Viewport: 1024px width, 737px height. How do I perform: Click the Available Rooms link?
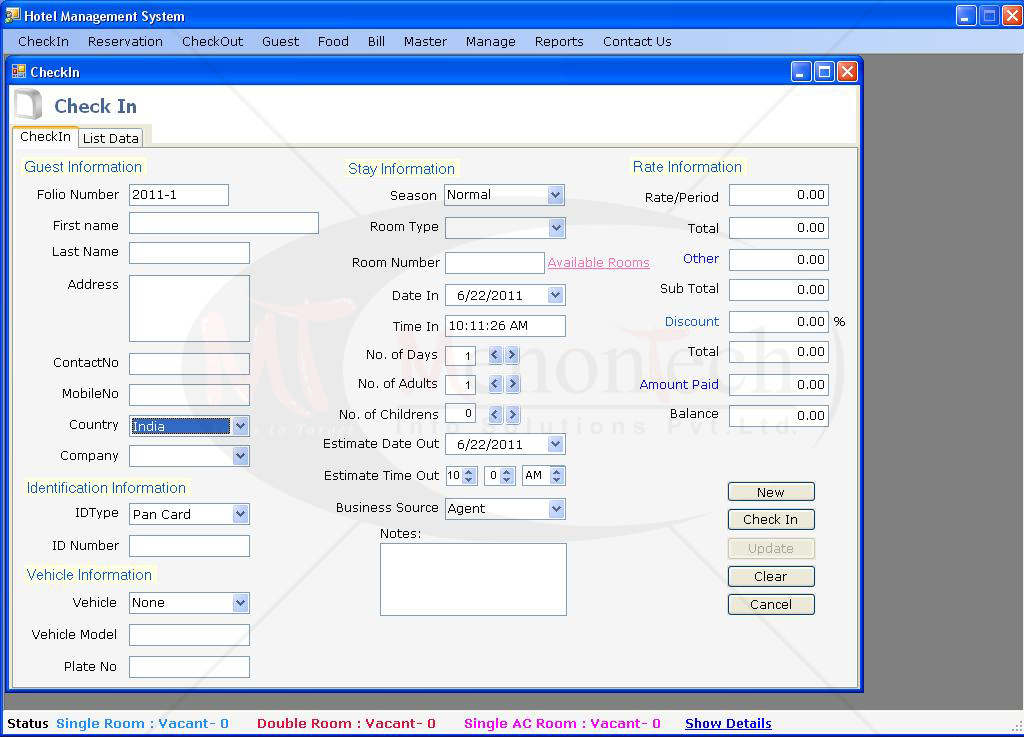click(x=598, y=263)
